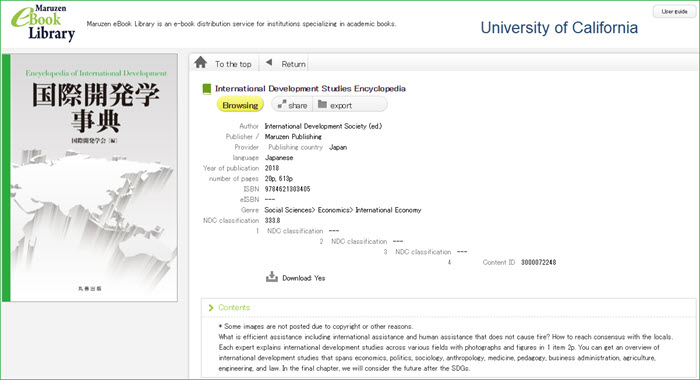Click the Return back arrow icon
Viewport: 700px width, 380px height.
[269, 63]
